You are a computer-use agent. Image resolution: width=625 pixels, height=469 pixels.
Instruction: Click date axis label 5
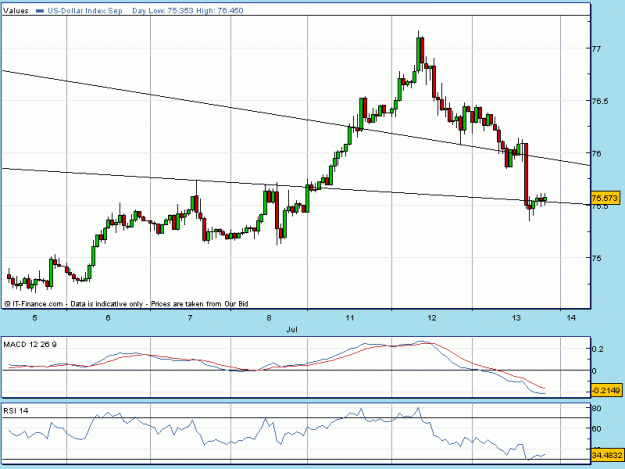(x=35, y=318)
